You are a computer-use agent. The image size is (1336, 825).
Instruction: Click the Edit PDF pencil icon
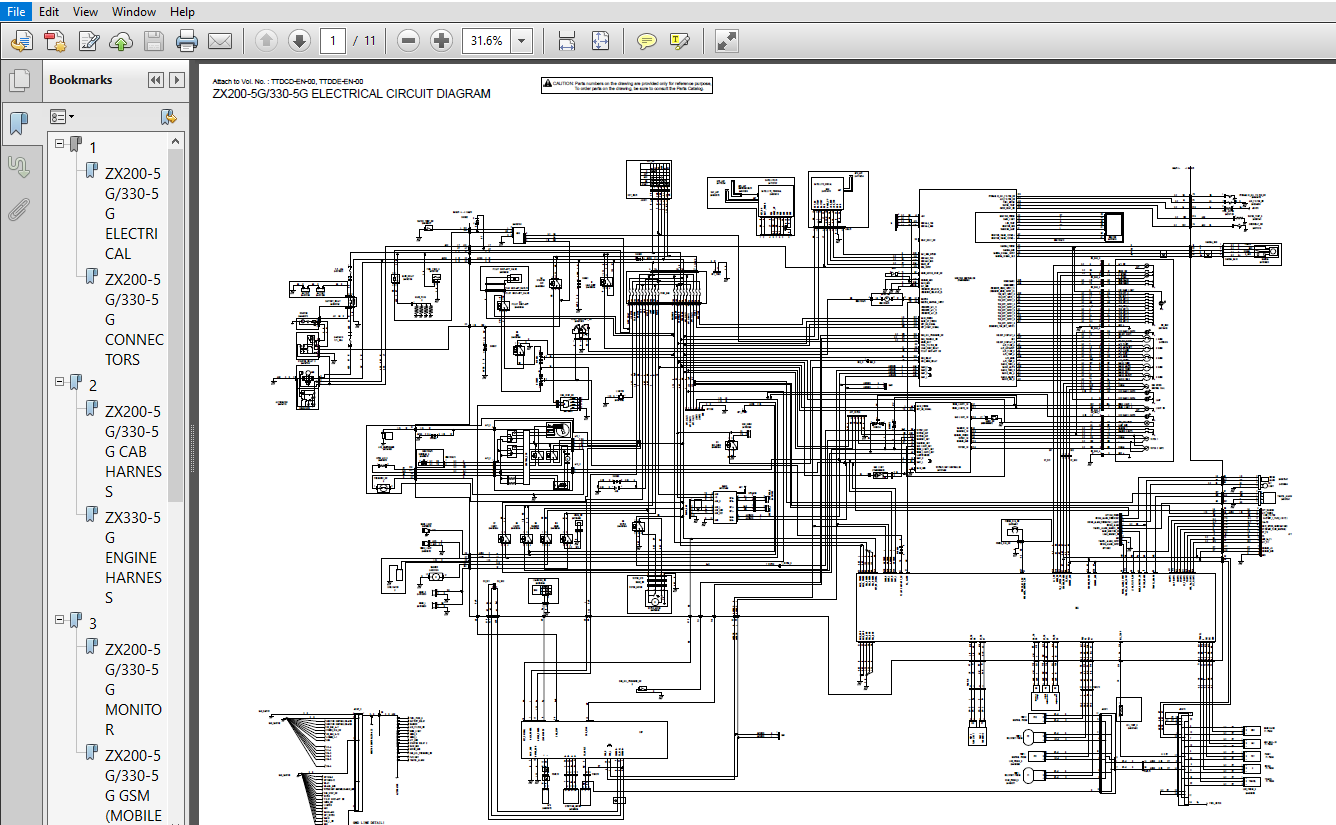tap(88, 41)
